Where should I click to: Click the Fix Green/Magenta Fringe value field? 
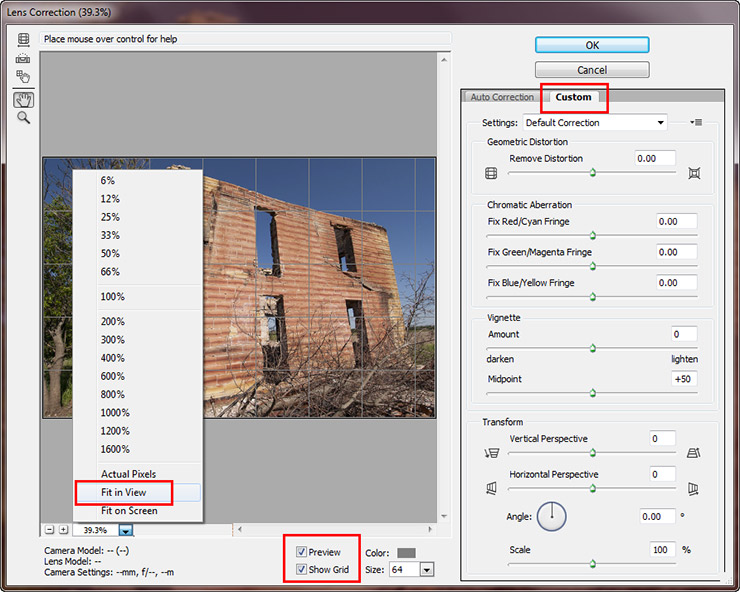click(677, 252)
